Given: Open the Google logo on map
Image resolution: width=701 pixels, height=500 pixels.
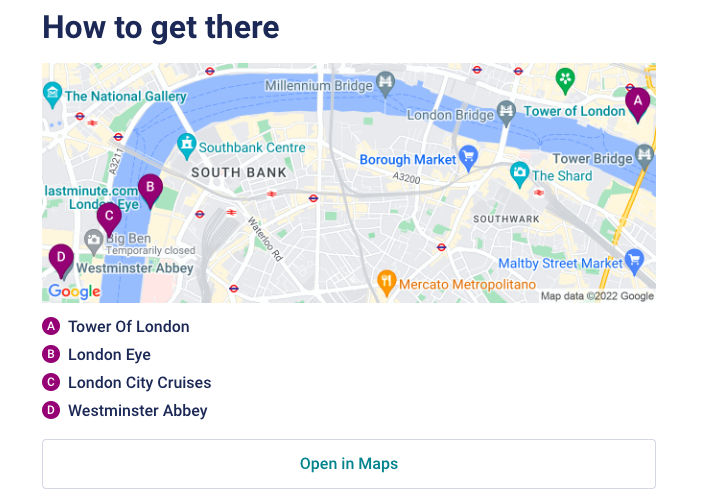Looking at the screenshot, I should click(x=74, y=292).
